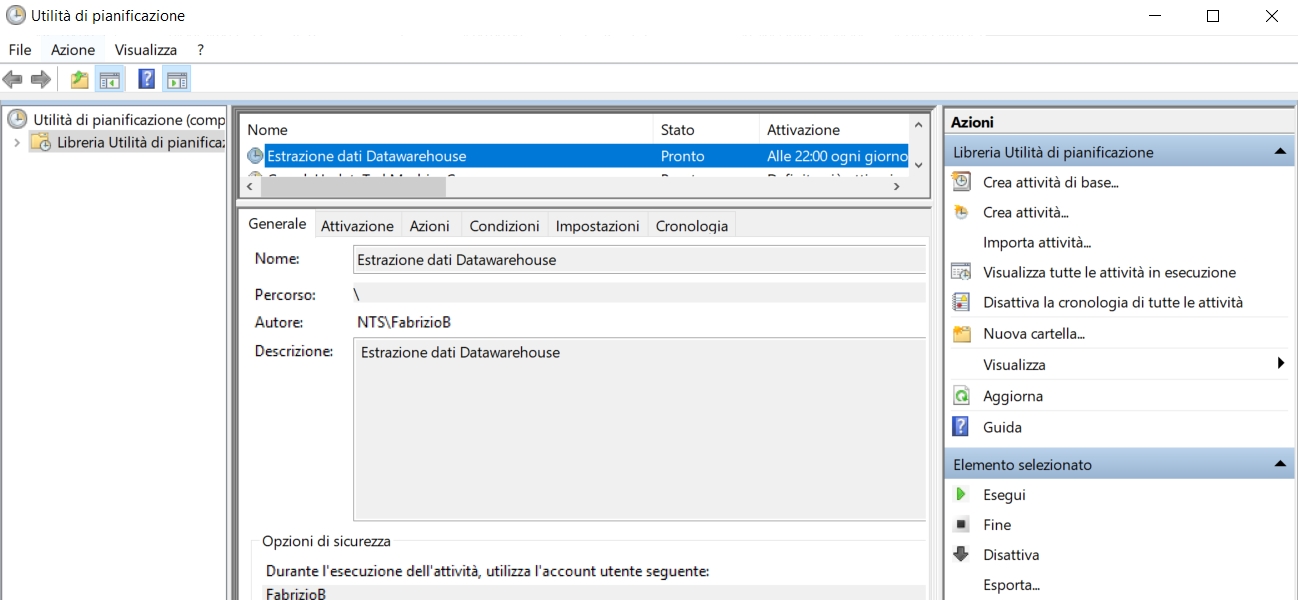The image size is (1298, 600).
Task: Refresh the view with Aggiorna
Action: (x=1012, y=396)
